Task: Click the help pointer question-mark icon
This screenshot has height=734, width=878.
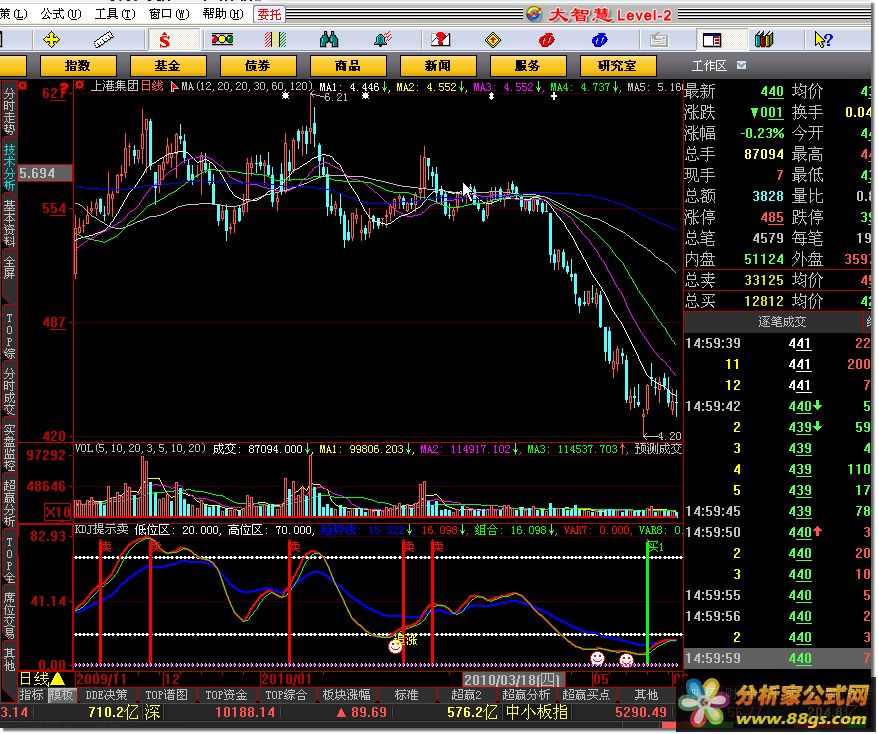Action: click(x=822, y=39)
